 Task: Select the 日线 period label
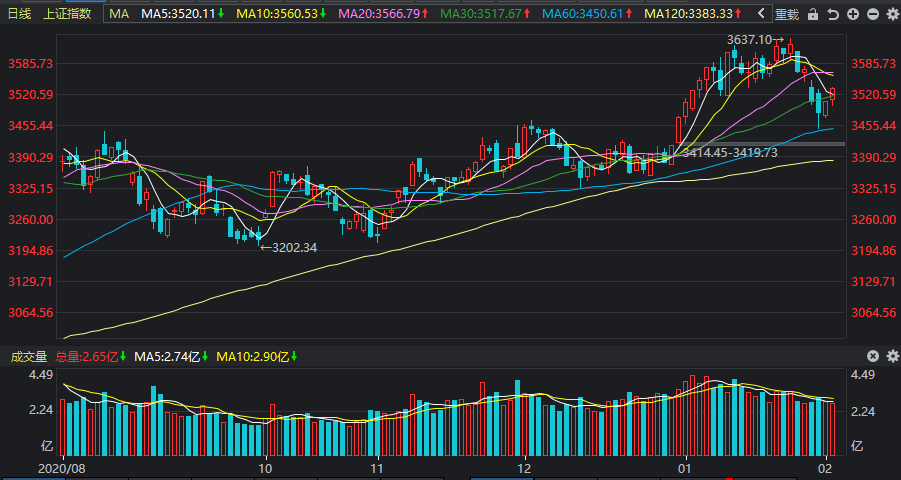point(20,14)
